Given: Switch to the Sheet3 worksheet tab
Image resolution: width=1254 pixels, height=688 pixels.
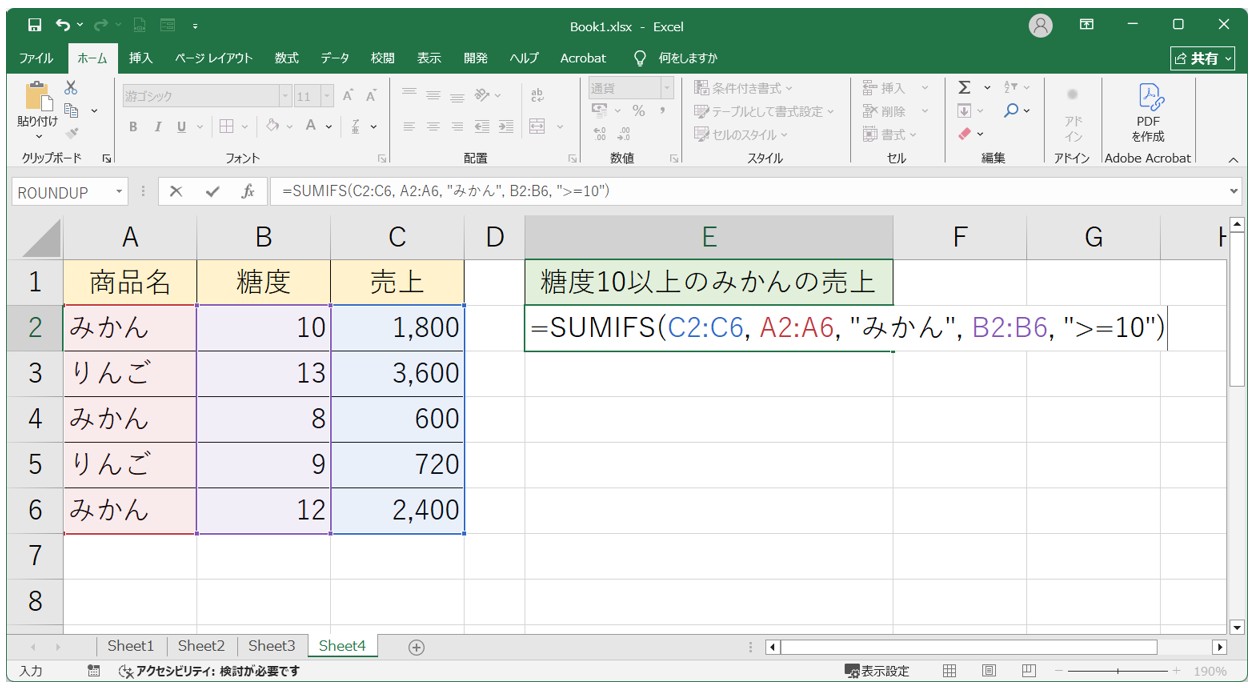Looking at the screenshot, I should 272,646.
